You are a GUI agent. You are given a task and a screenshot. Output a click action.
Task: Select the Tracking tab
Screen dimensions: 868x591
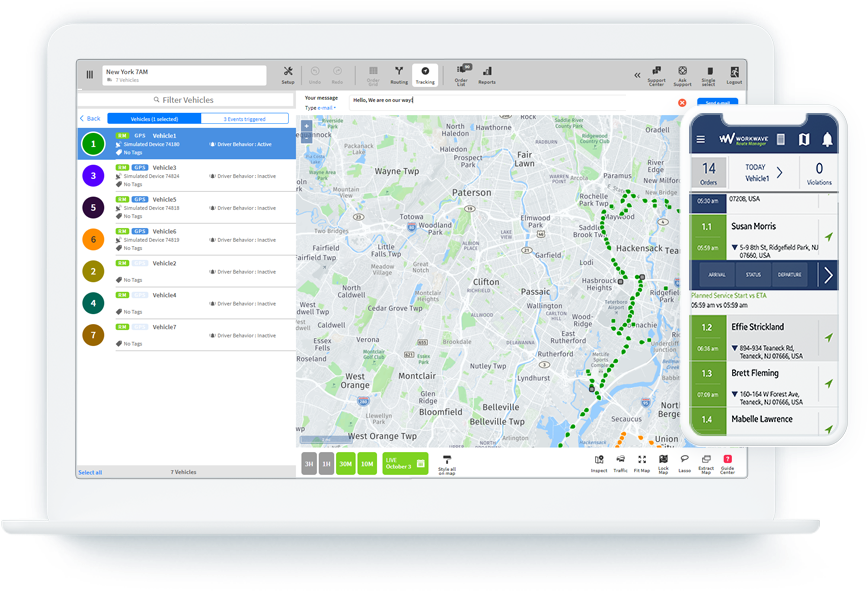(425, 75)
